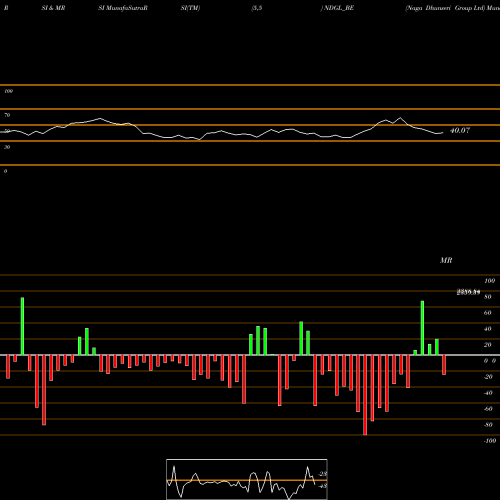Click the end point of the RSI line

pyautogui.click(x=443, y=133)
